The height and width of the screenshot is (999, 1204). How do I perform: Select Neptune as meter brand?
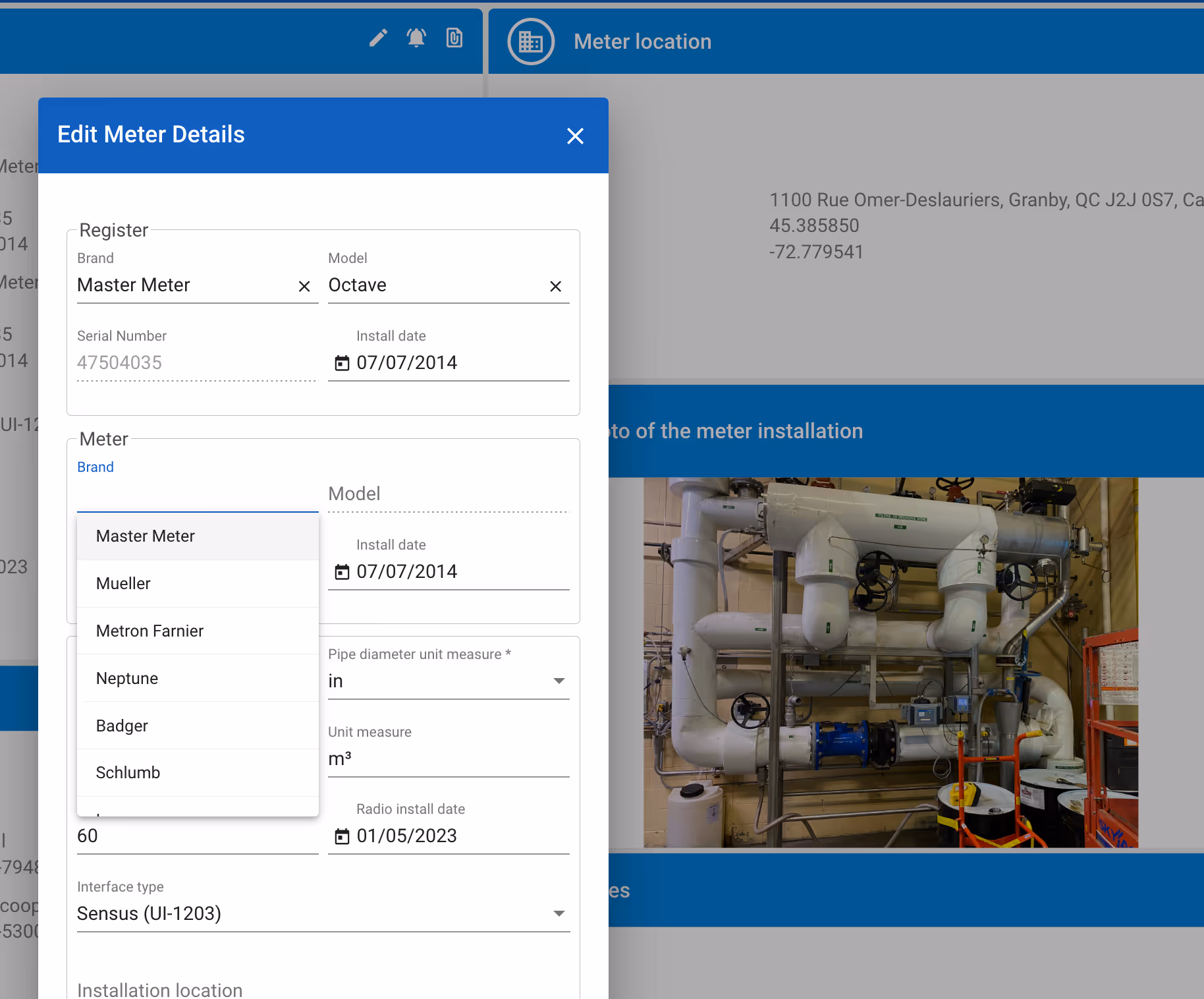click(127, 679)
